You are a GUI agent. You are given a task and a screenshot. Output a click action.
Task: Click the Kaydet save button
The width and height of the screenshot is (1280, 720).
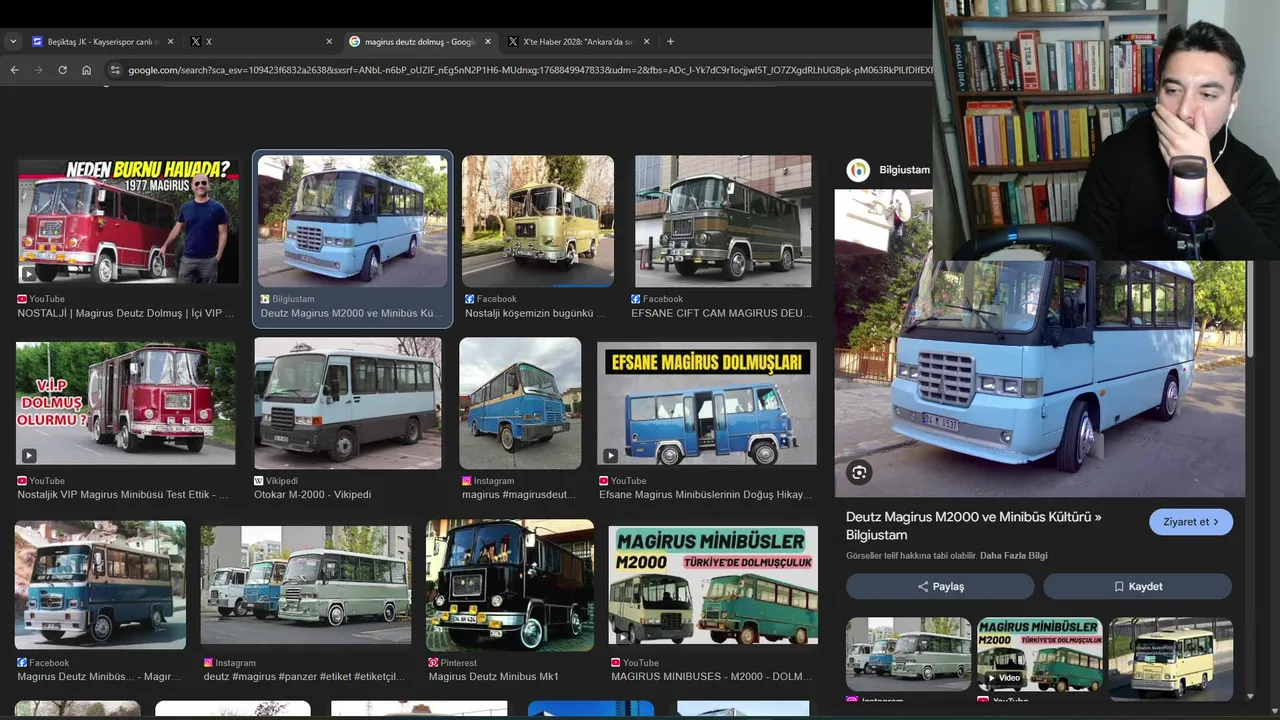coord(1138,587)
